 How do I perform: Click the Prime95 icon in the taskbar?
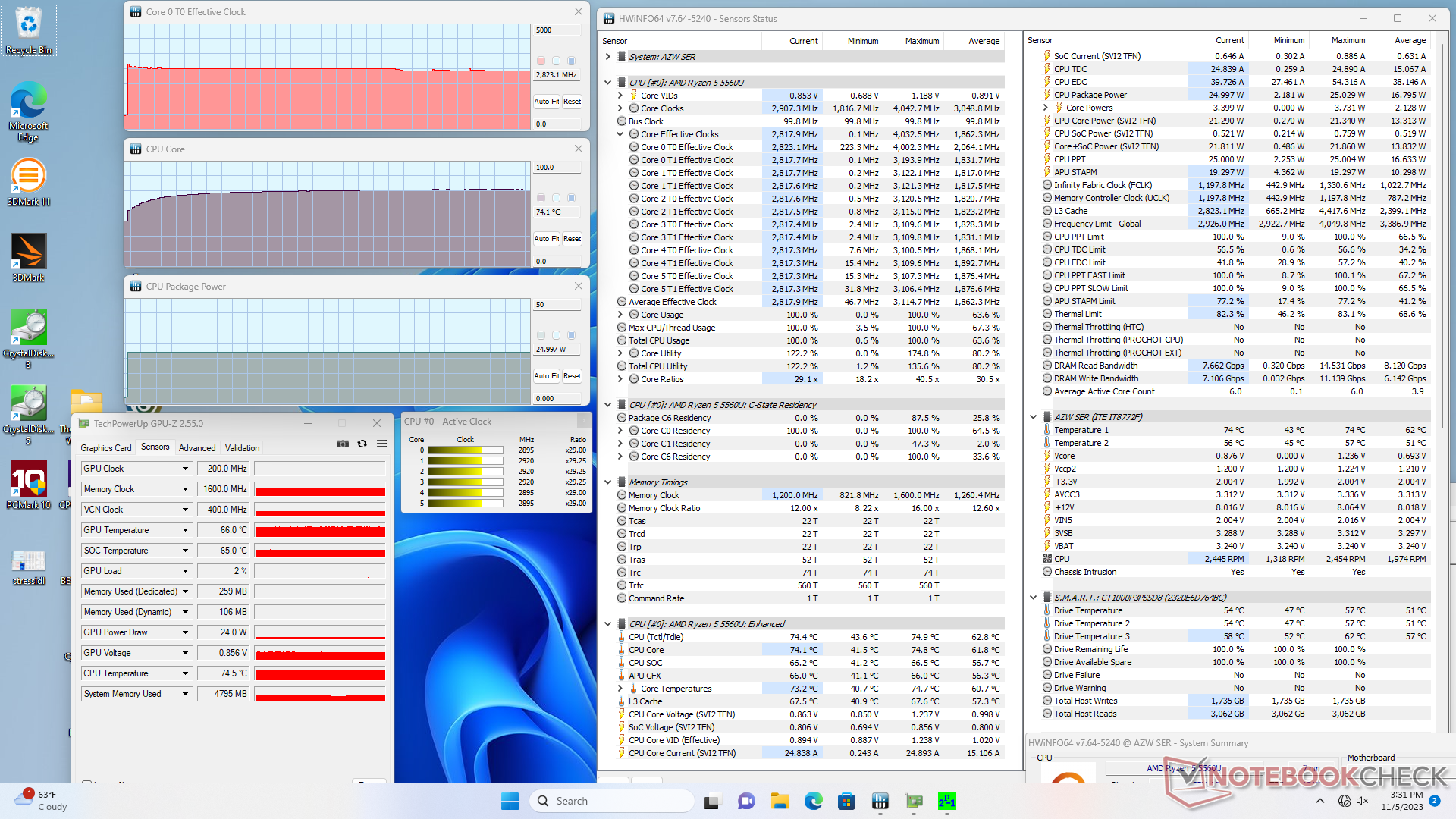click(947, 801)
